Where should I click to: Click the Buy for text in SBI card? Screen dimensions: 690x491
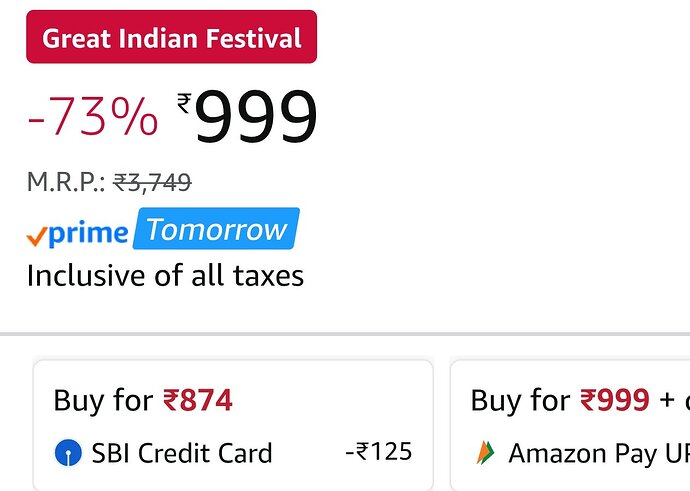click(103, 401)
